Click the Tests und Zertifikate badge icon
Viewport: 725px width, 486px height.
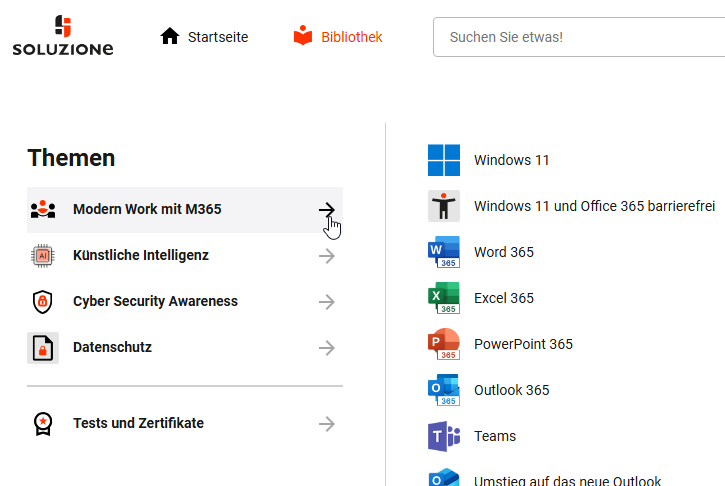(43, 424)
